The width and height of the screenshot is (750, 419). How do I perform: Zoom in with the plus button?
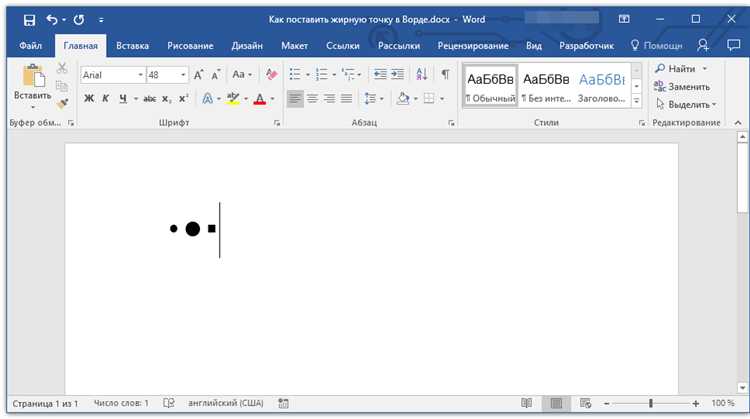[696, 404]
